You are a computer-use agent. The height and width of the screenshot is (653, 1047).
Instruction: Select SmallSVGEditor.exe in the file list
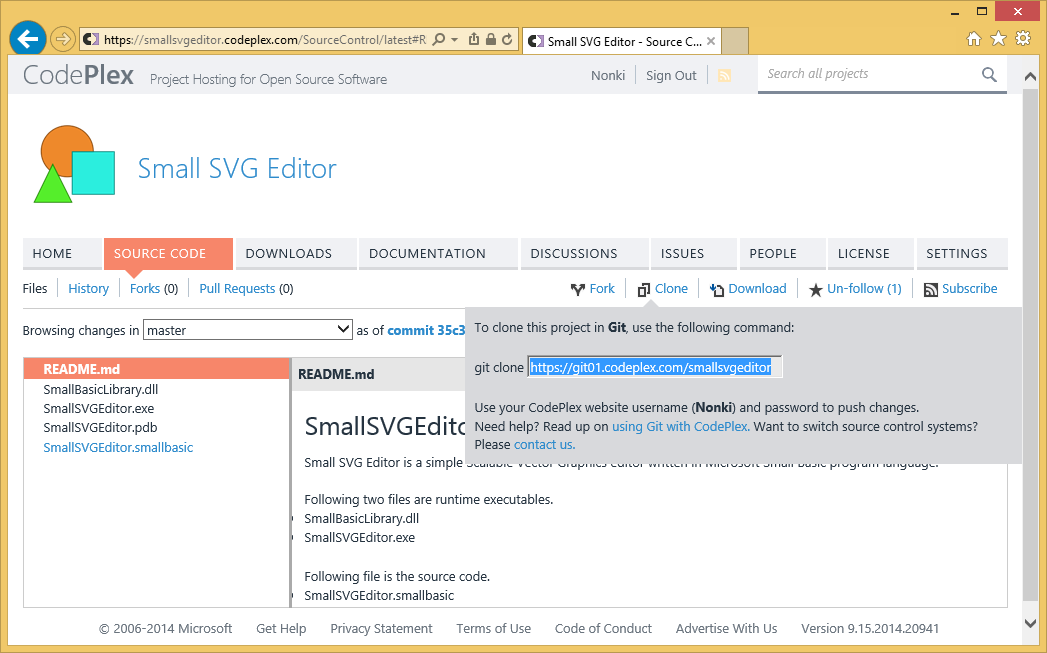coord(99,408)
